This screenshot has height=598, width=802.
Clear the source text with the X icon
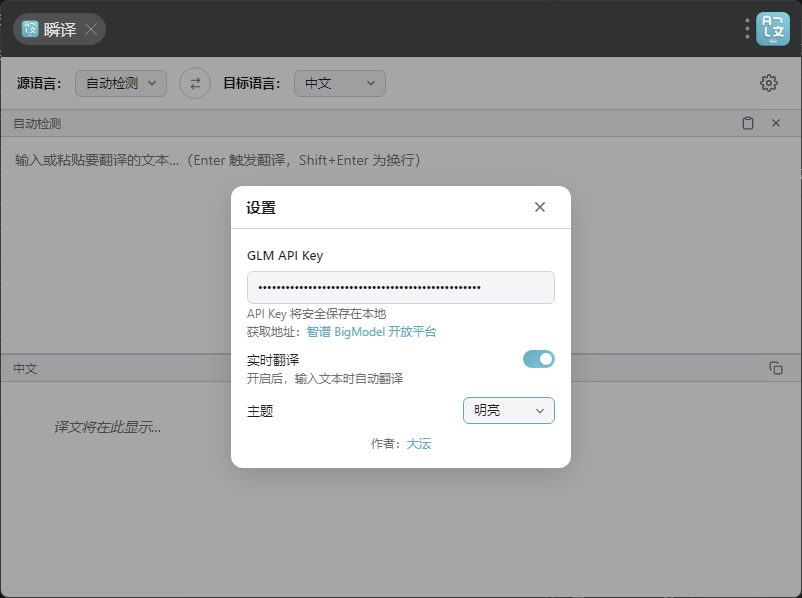point(775,123)
